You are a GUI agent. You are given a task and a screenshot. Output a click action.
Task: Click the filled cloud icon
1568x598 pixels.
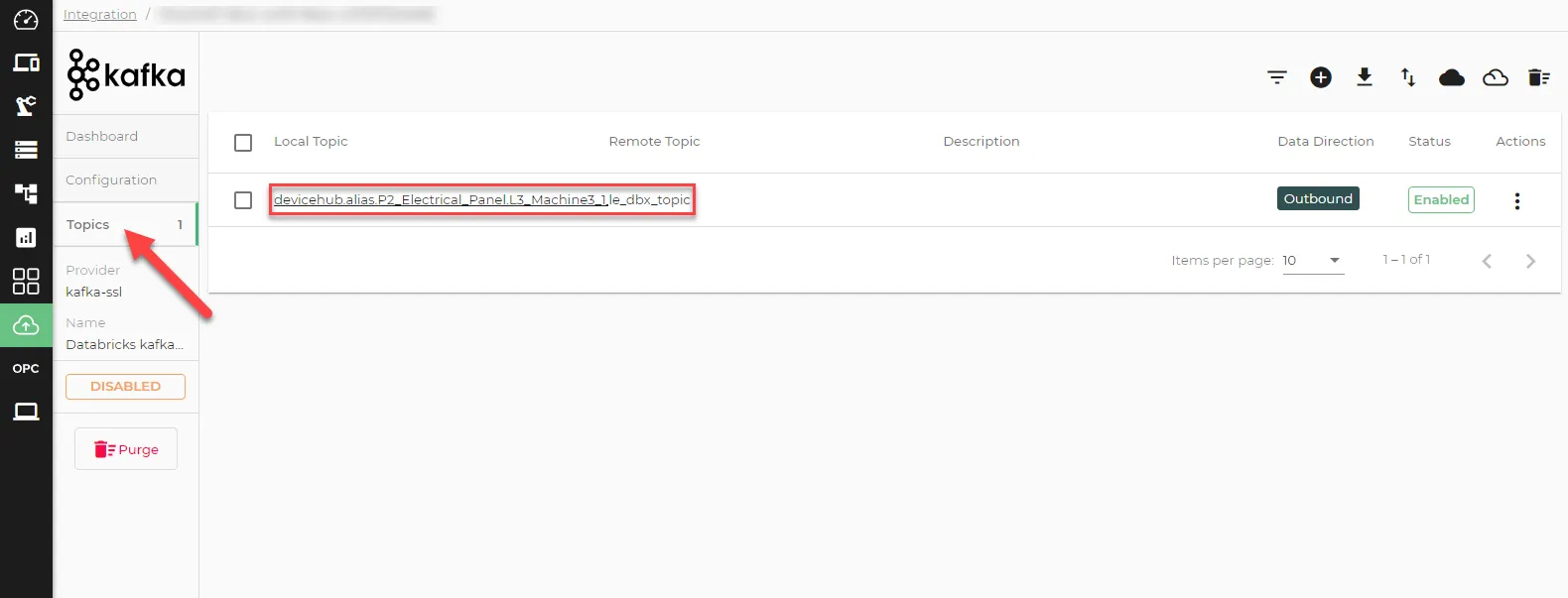[x=1452, y=77]
